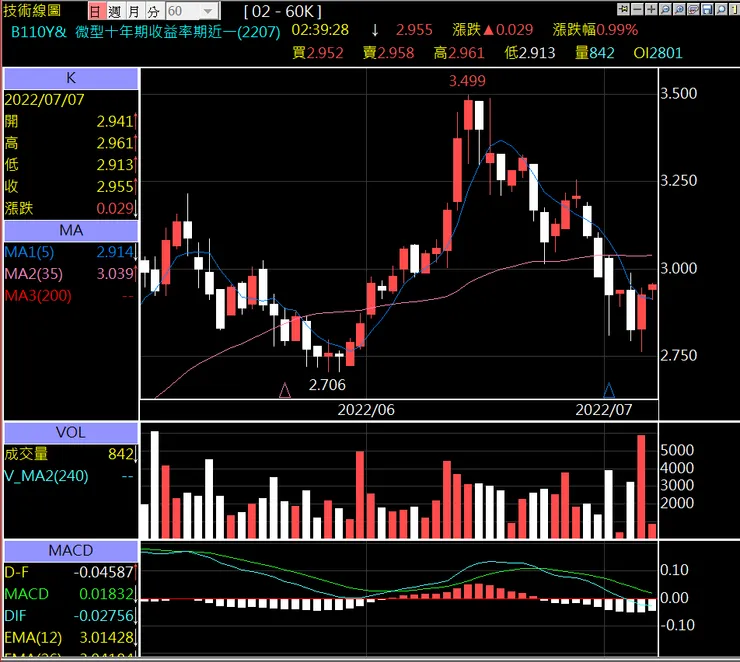Click the 成交量 volume value 842
740x662 pixels.
pyautogui.click(x=121, y=454)
